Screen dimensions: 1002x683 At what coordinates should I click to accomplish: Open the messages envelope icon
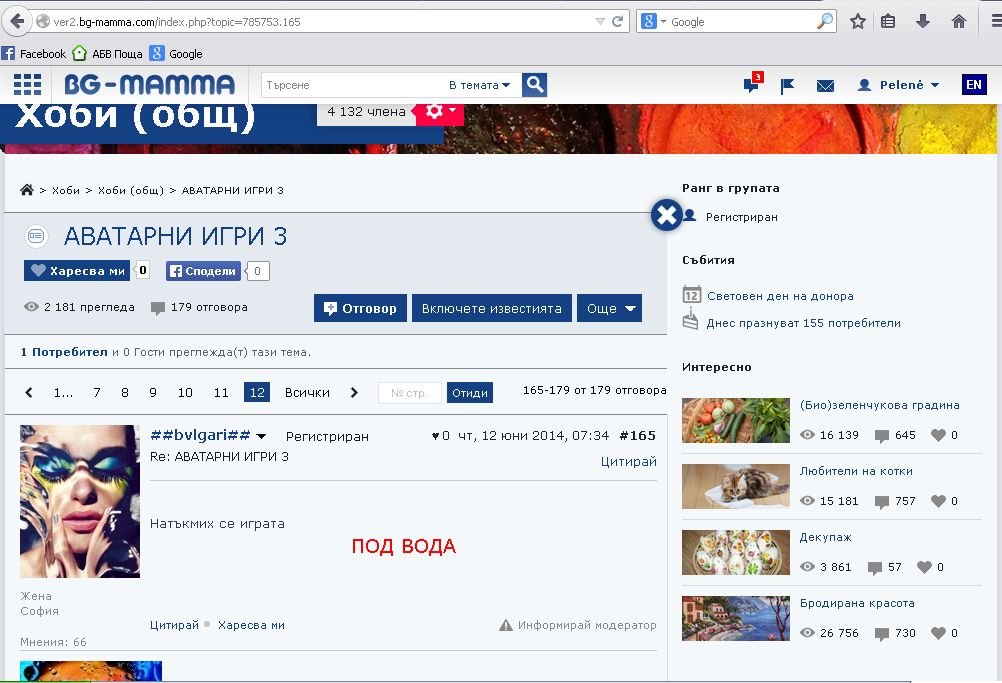click(825, 86)
